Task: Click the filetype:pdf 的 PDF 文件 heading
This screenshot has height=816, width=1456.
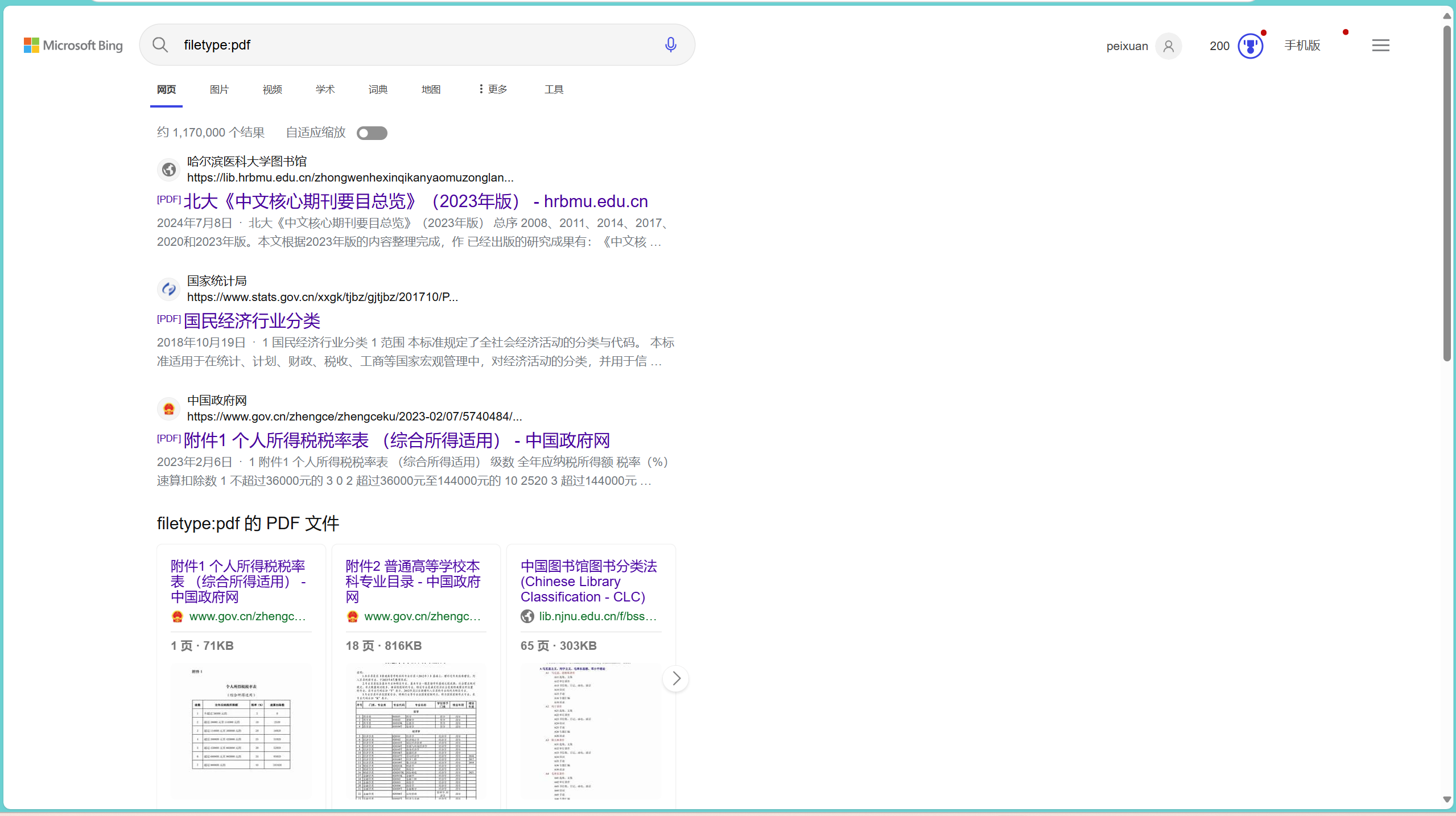Action: pyautogui.click(x=248, y=524)
